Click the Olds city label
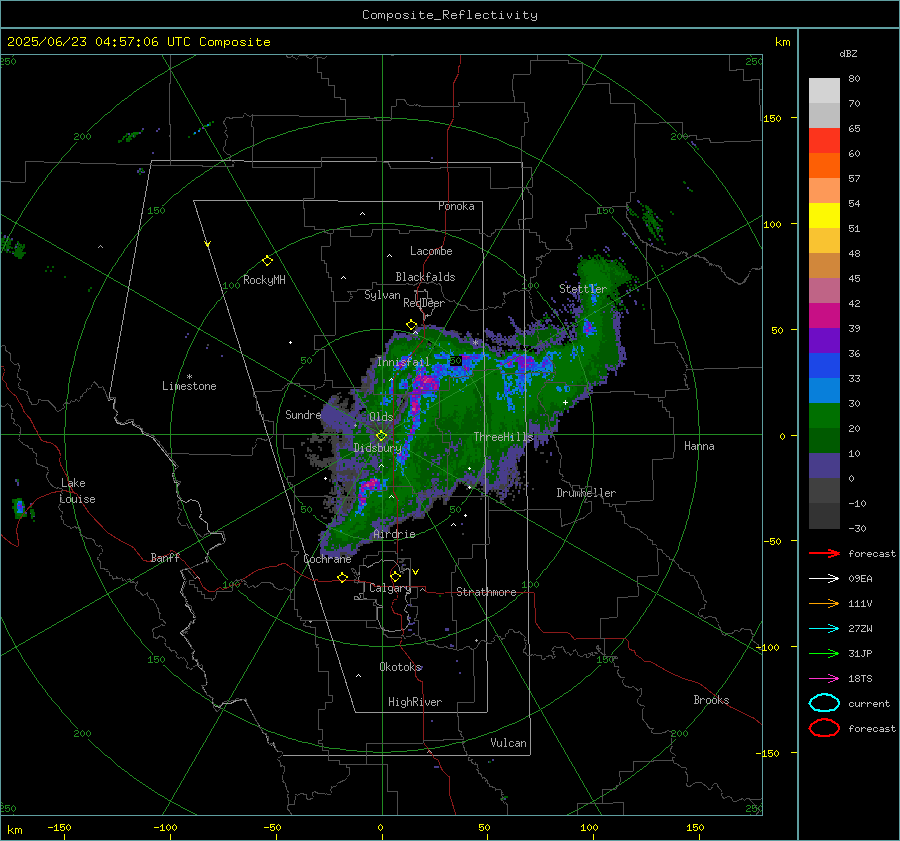Screen dimensions: 900x841 (x=381, y=417)
